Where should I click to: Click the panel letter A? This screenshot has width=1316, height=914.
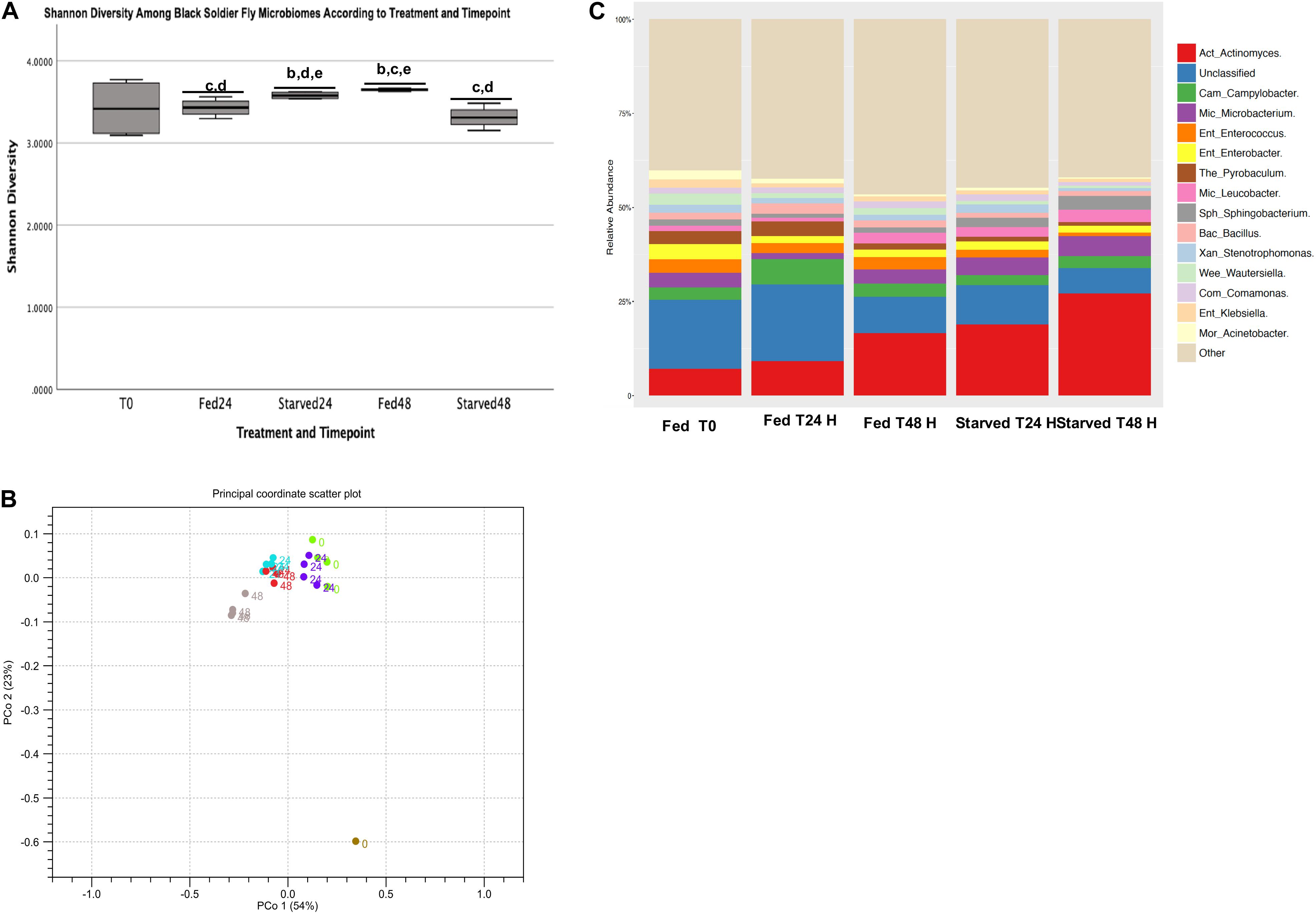click(x=10, y=11)
